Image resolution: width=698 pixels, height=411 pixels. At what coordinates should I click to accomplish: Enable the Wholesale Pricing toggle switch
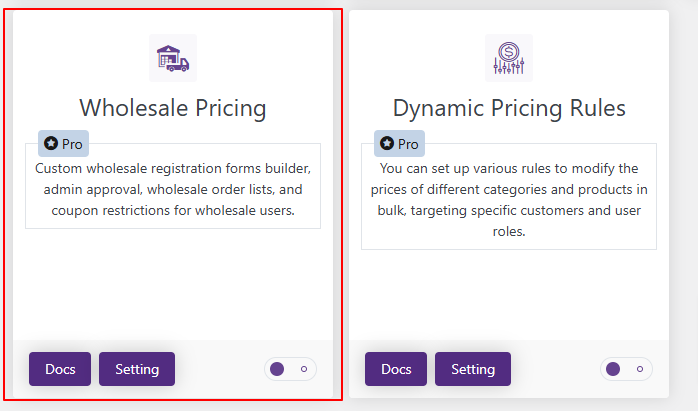290,369
